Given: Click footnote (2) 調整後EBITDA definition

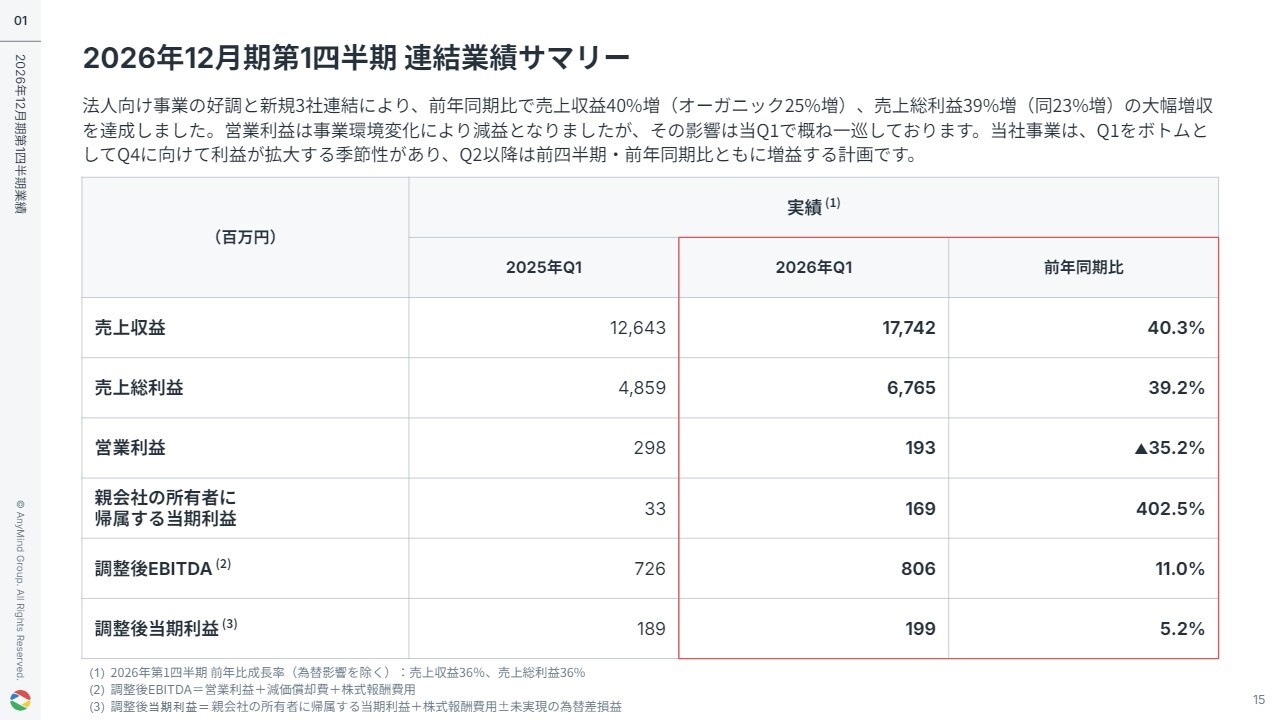Looking at the screenshot, I should click(x=252, y=690).
